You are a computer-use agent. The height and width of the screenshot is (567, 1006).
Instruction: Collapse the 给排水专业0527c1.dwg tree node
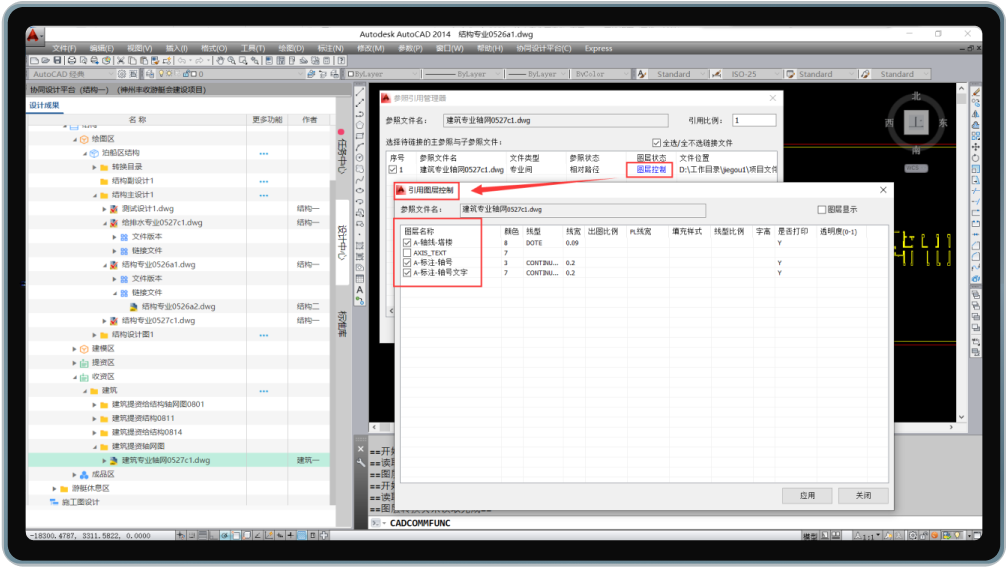tap(105, 223)
